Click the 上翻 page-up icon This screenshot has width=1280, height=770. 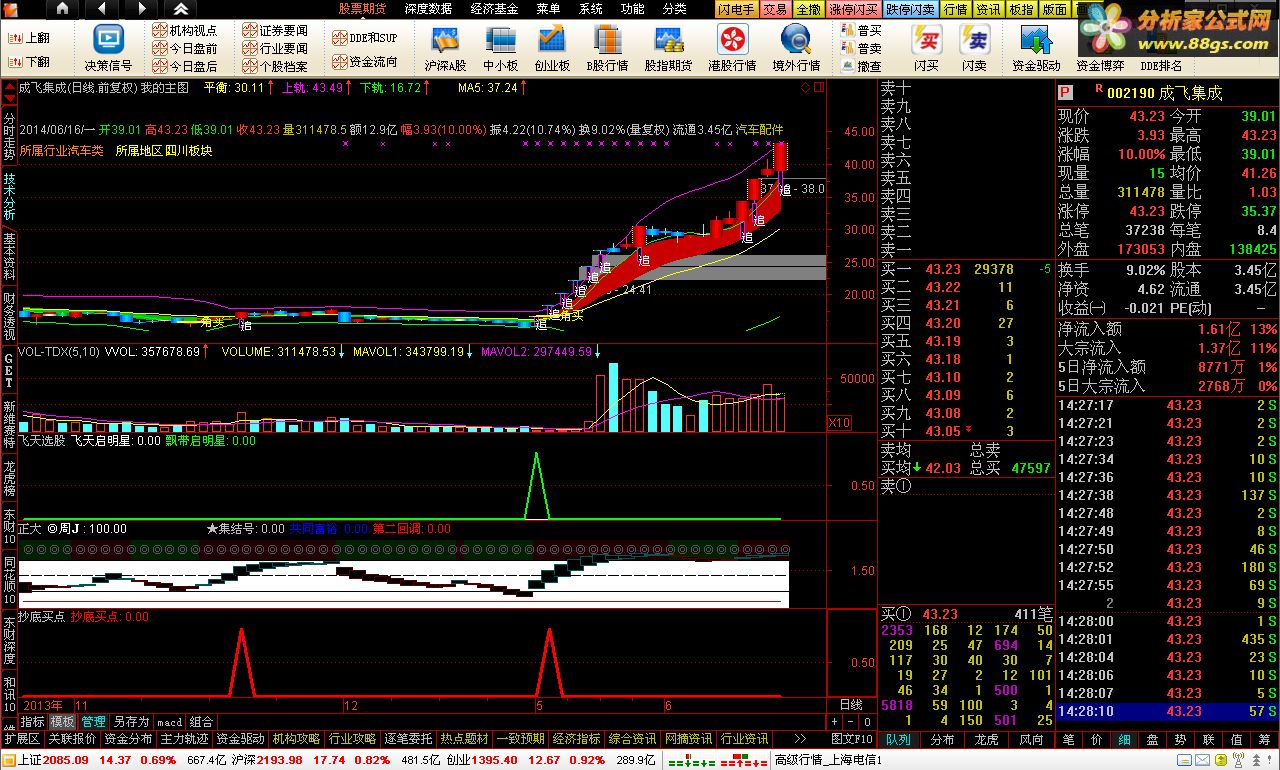(28, 37)
